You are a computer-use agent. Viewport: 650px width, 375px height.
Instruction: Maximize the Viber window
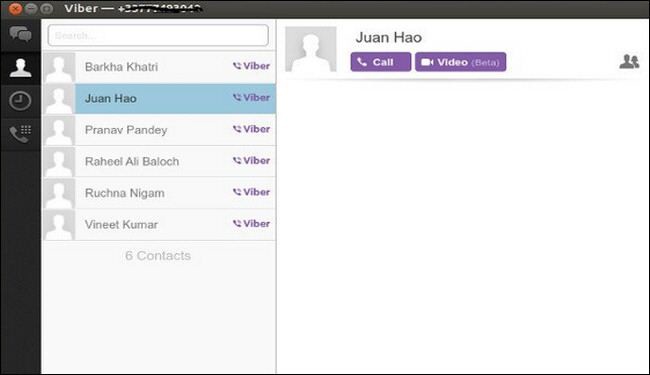[x=47, y=8]
